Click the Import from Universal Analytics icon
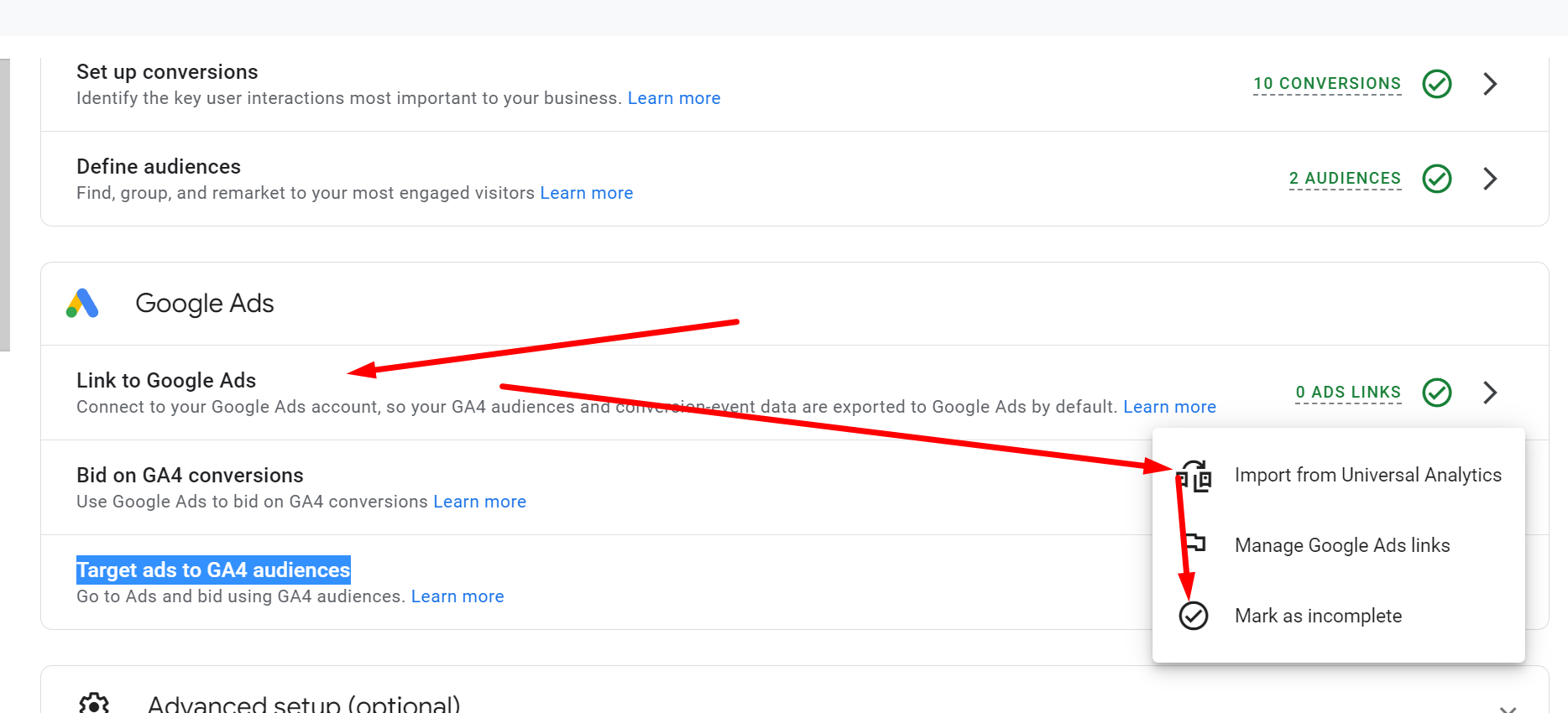 [x=1194, y=476]
